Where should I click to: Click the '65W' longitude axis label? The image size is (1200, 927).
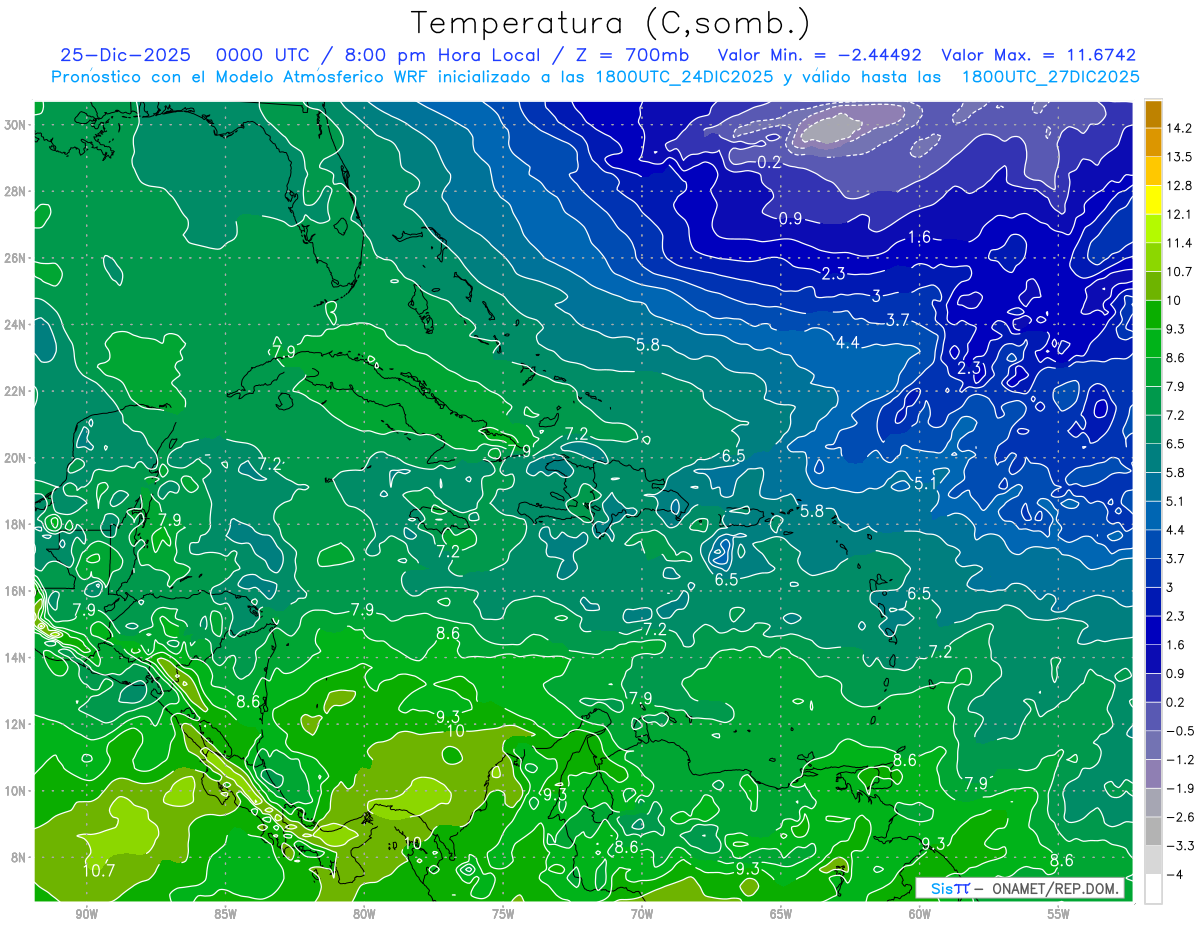pyautogui.click(x=781, y=914)
